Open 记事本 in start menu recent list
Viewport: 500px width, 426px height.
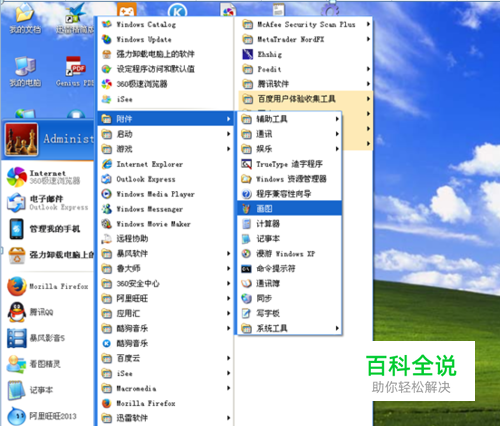point(49,390)
